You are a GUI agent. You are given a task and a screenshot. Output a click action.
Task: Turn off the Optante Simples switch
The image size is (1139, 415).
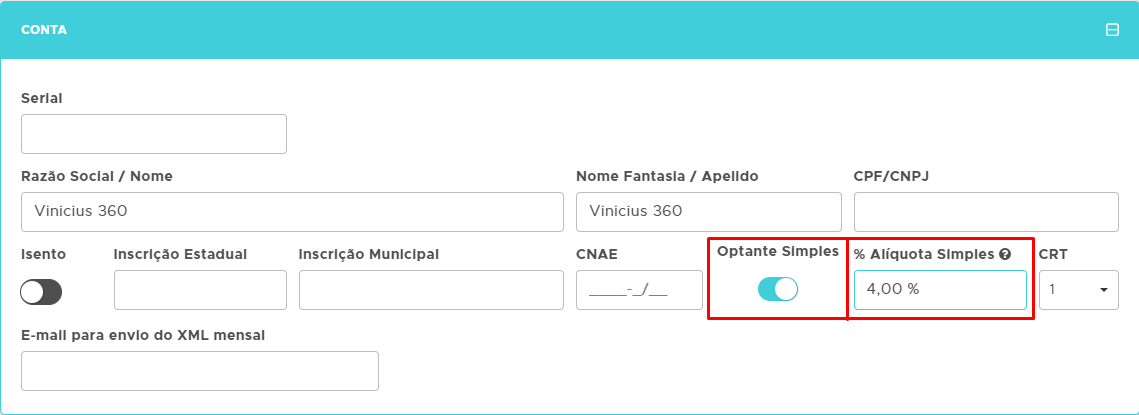[778, 289]
